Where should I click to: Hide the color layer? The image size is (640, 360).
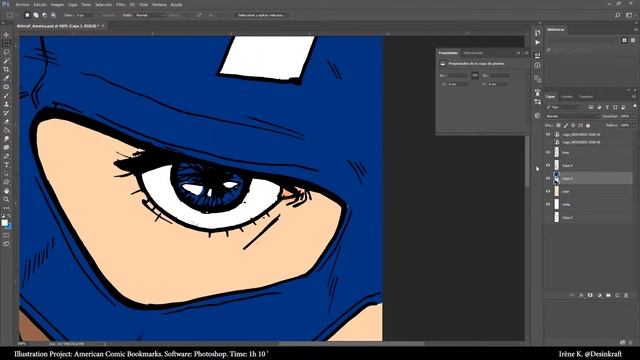tap(548, 191)
